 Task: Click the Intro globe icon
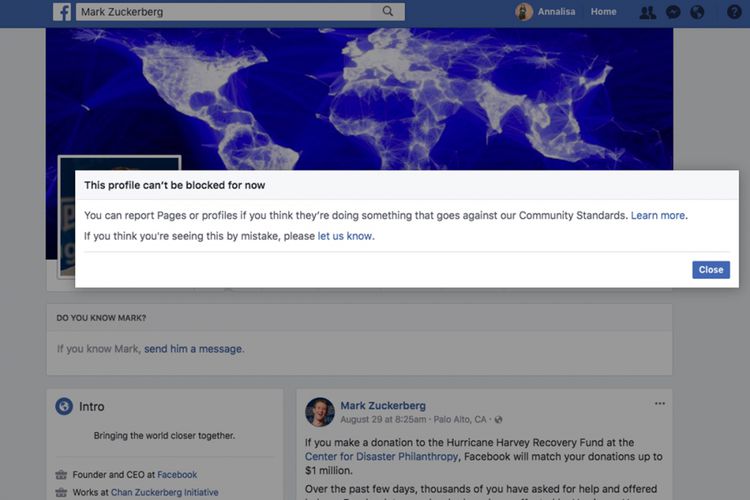point(64,406)
